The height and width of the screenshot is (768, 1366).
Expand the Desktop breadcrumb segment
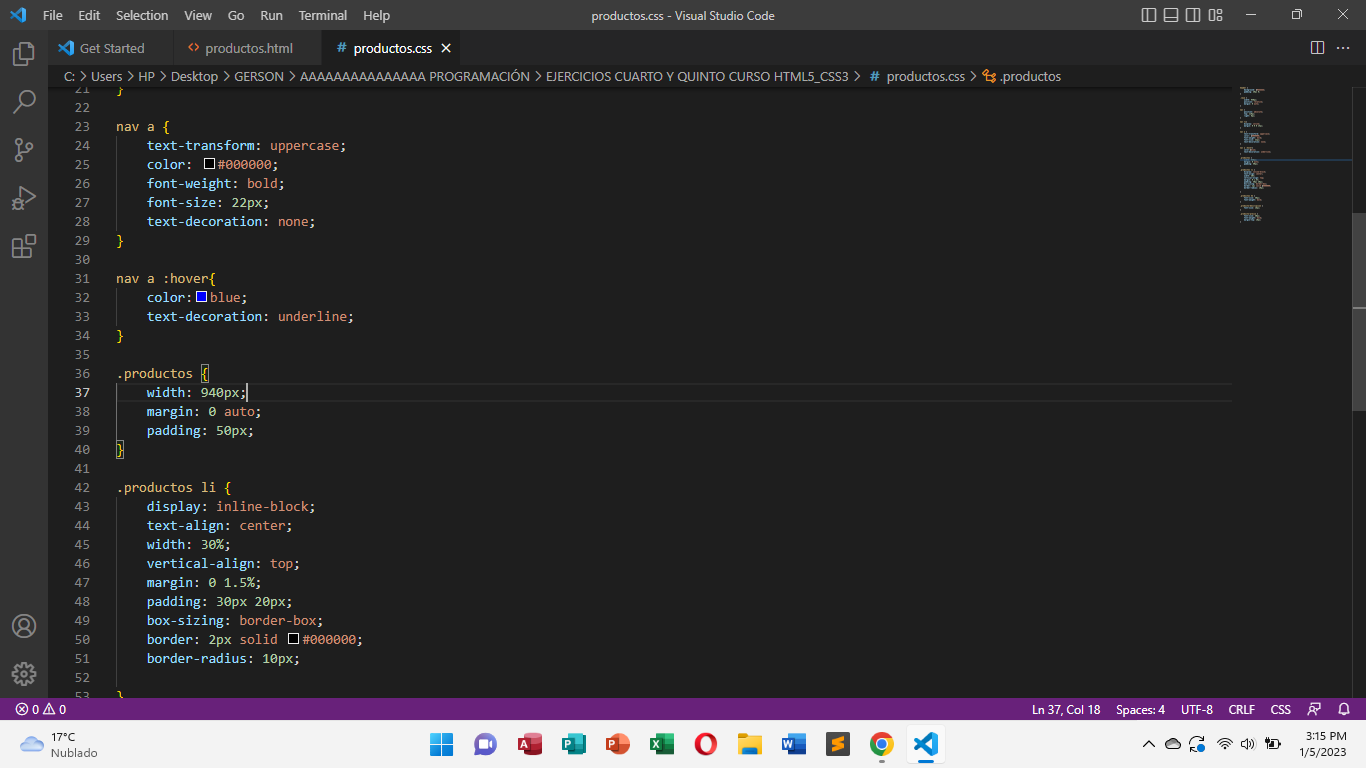click(x=194, y=76)
